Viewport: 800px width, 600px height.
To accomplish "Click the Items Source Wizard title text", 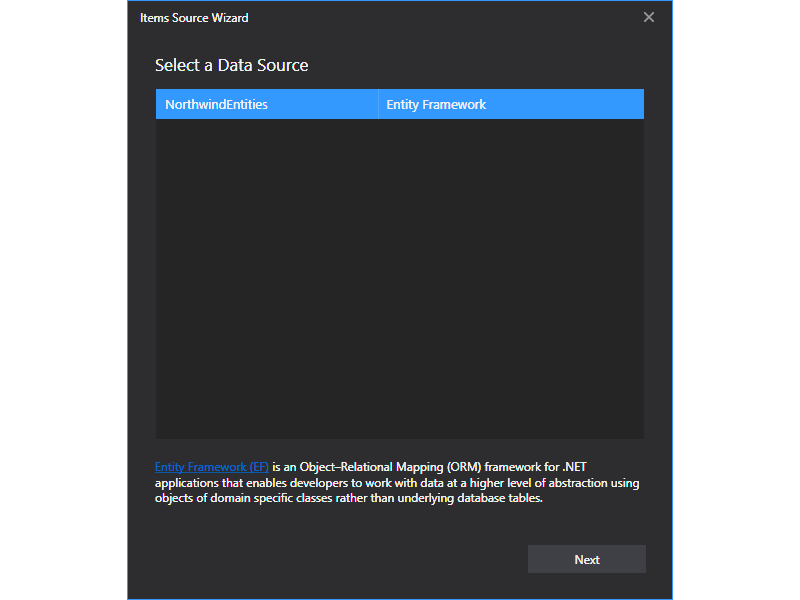I will 194,18.
